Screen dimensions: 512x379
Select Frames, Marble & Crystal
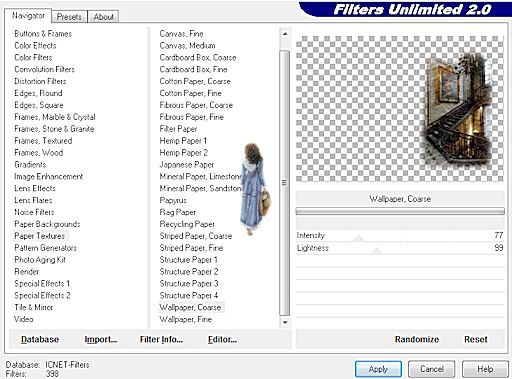pyautogui.click(x=55, y=117)
